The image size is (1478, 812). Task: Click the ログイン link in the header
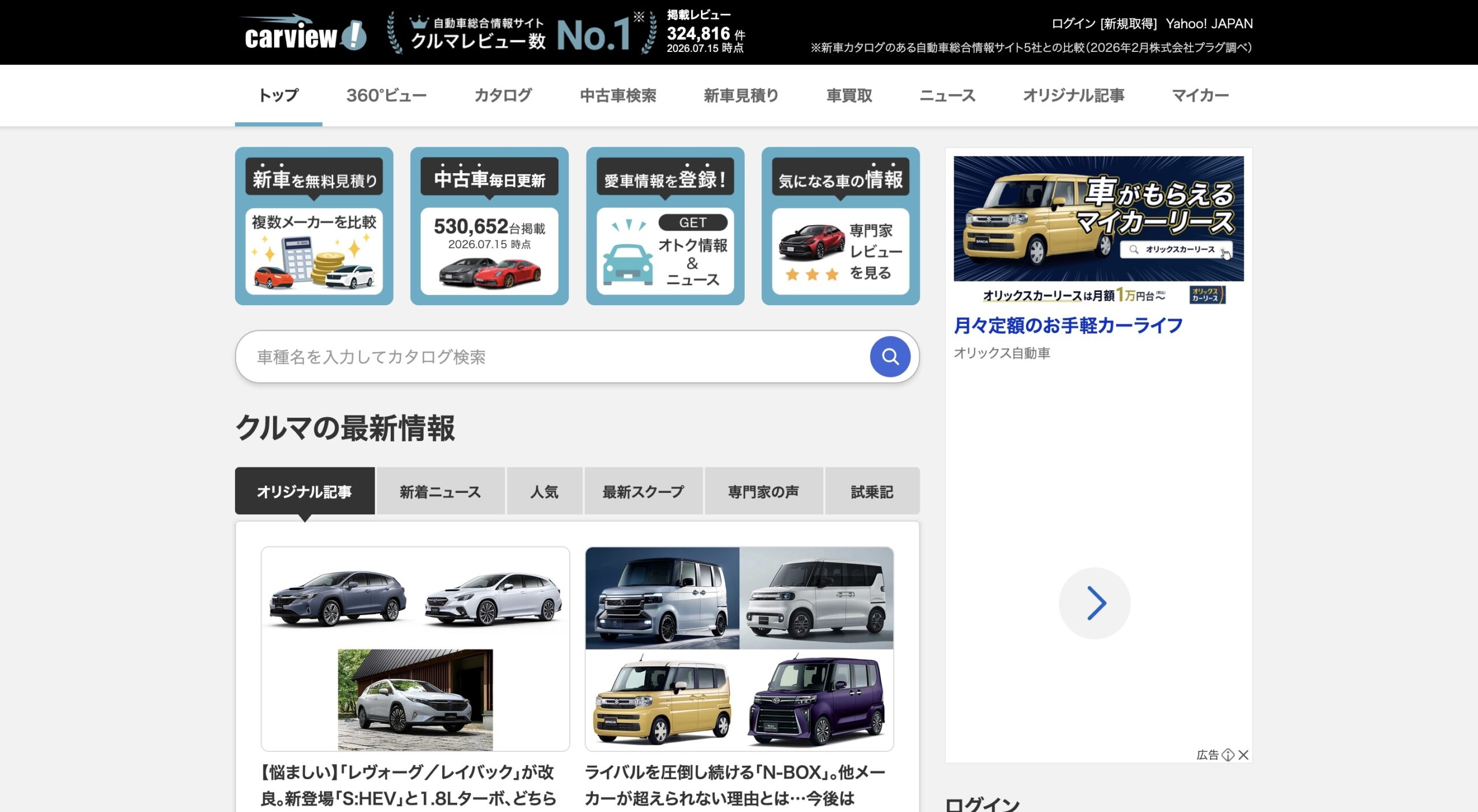[x=1073, y=24]
